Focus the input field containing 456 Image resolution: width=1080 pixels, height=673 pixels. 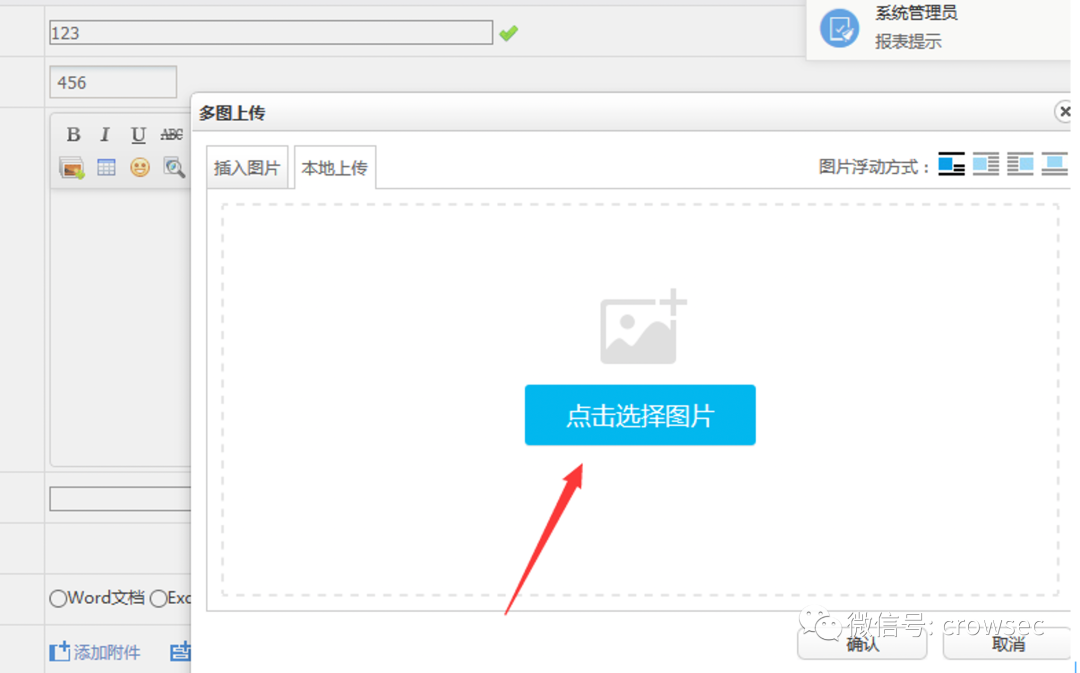pyautogui.click(x=113, y=82)
